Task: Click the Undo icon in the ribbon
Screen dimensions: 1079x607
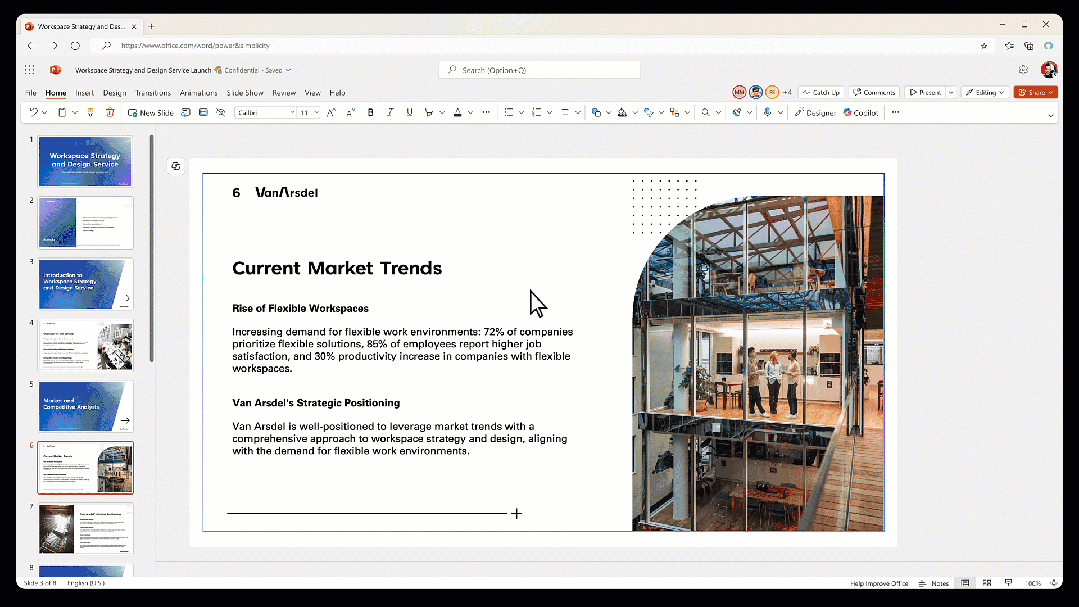Action: coord(33,113)
